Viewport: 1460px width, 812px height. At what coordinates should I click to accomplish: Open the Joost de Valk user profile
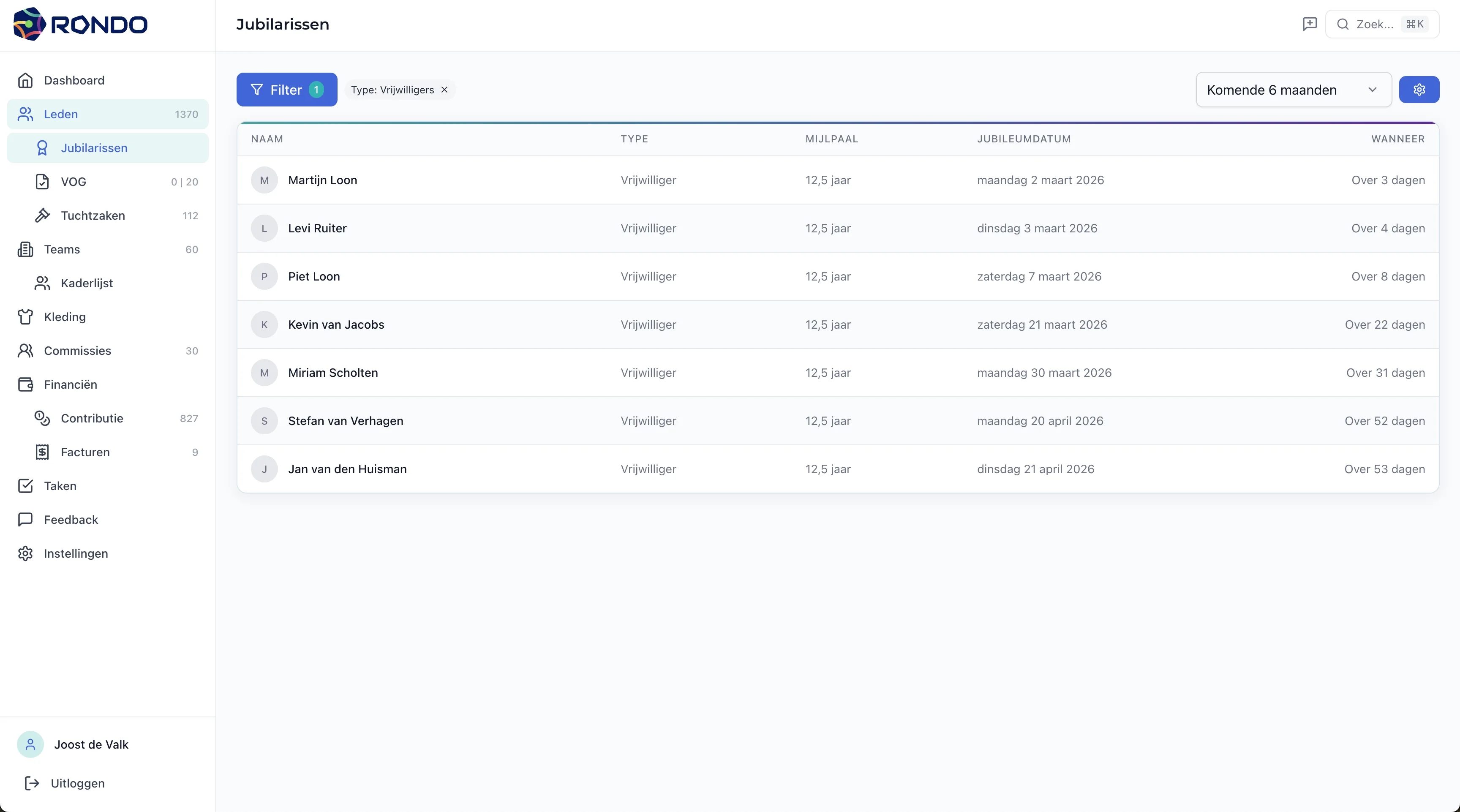(x=91, y=744)
